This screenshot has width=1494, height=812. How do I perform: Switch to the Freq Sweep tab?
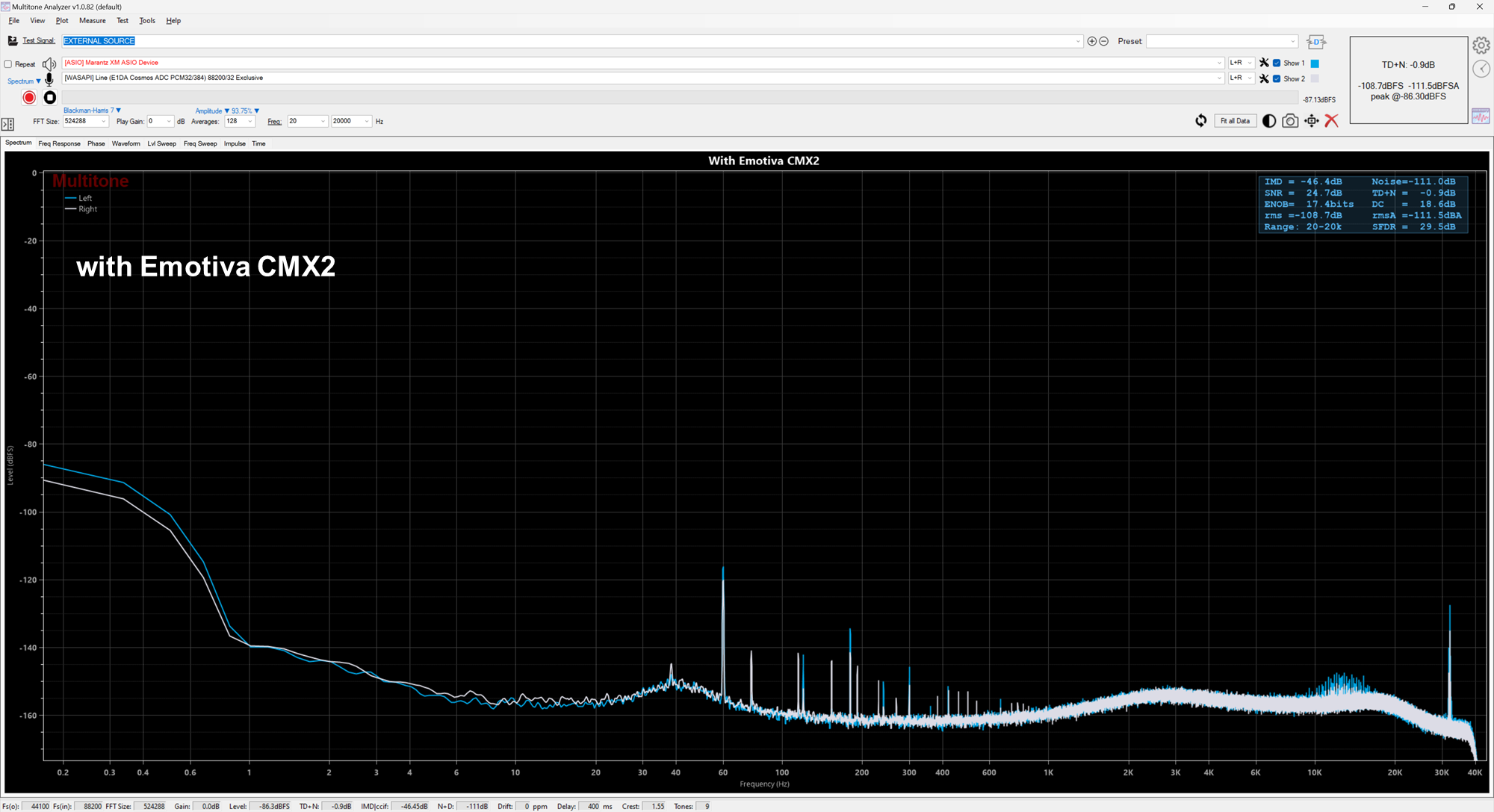pyautogui.click(x=200, y=143)
